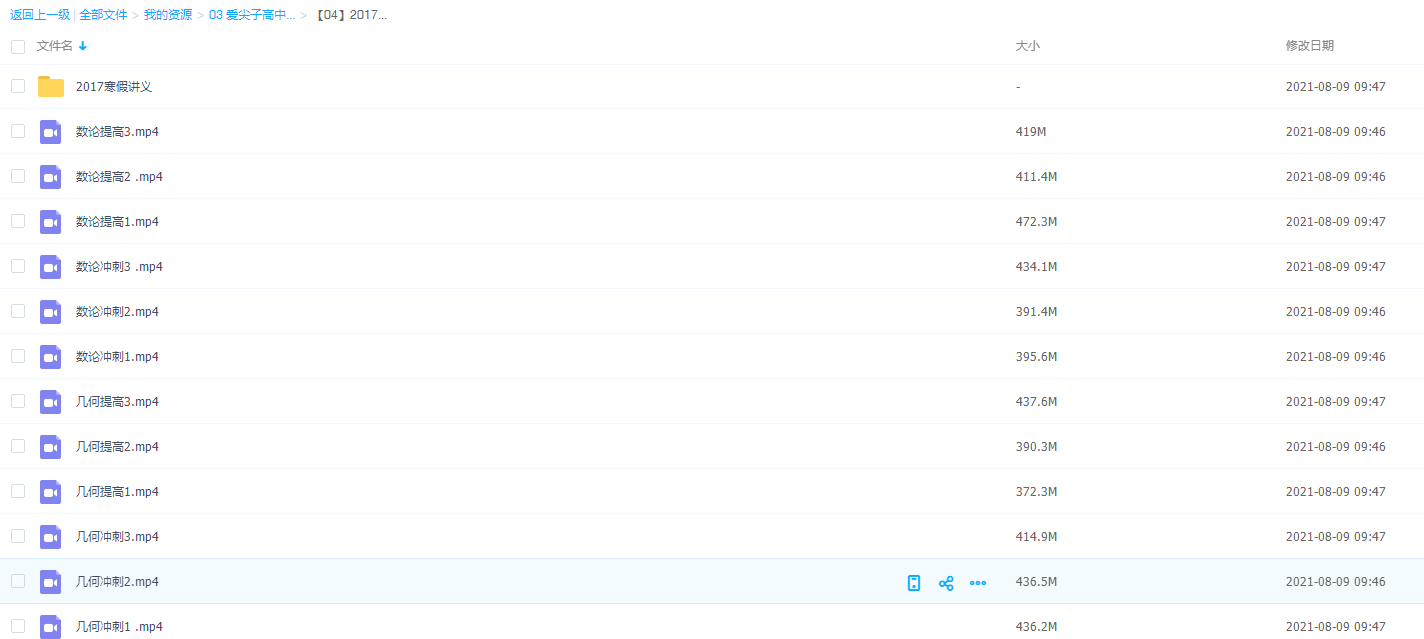
Task: Go to 我的资源 in breadcrumb
Action: tap(168, 15)
